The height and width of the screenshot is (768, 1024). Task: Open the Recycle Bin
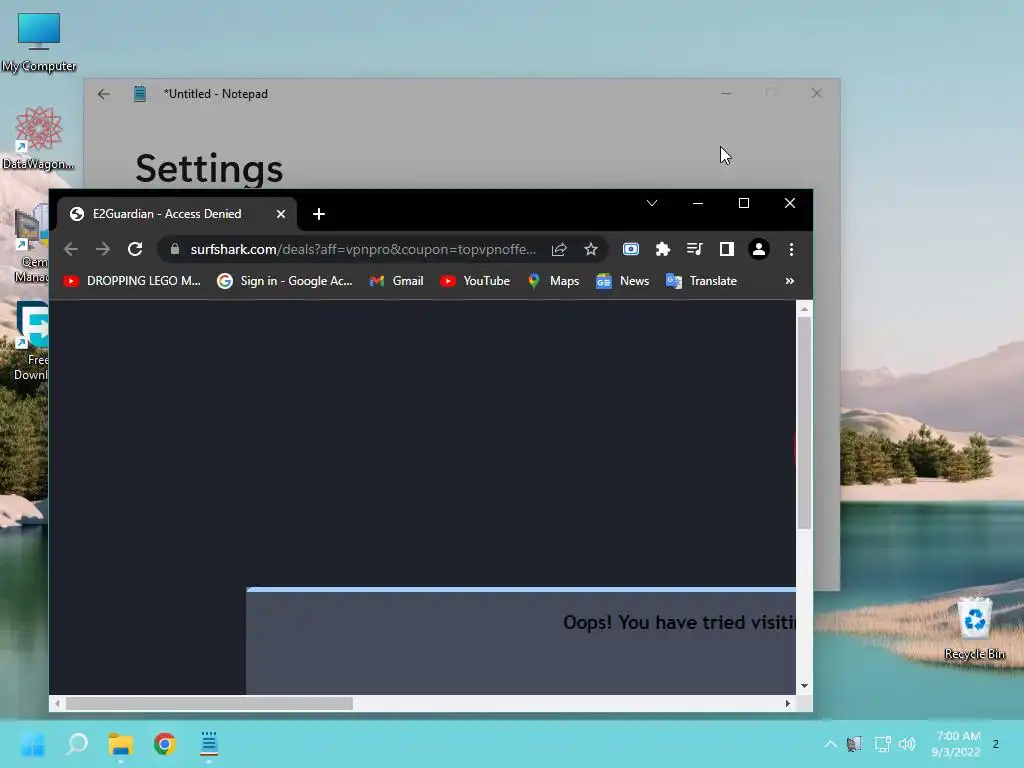point(974,628)
